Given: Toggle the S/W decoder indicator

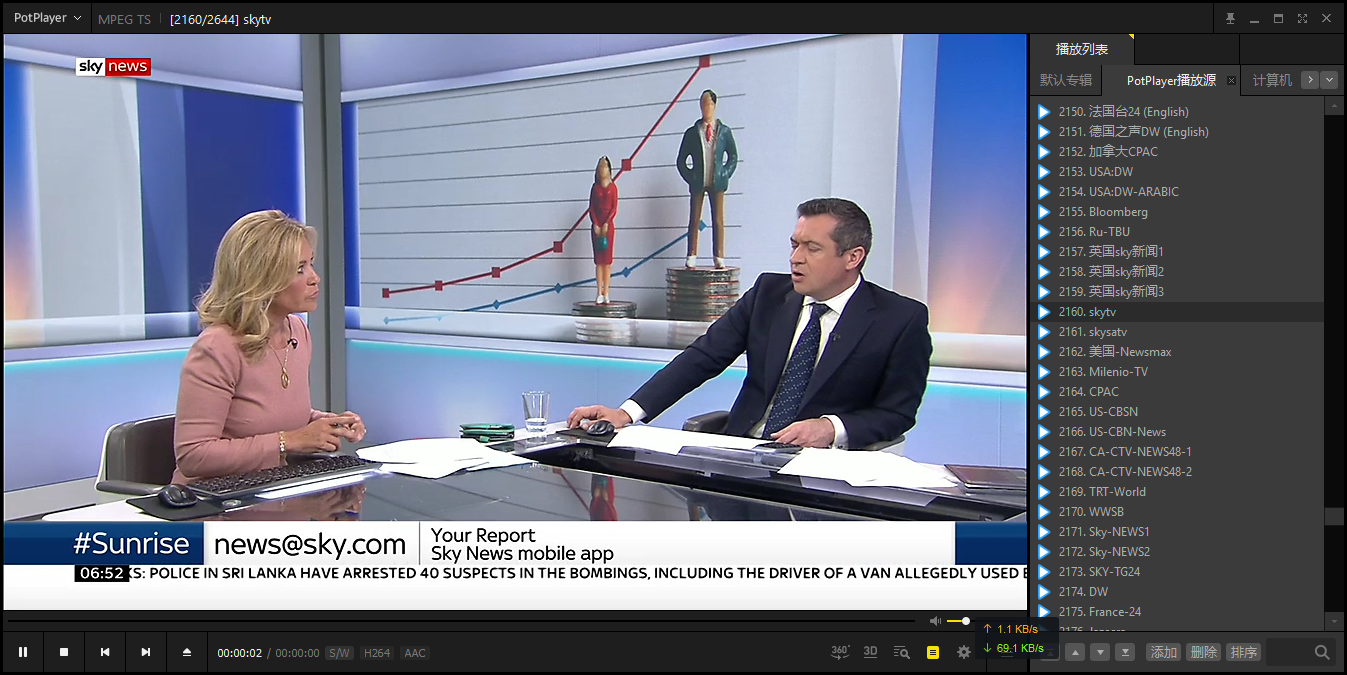Looking at the screenshot, I should tap(340, 653).
